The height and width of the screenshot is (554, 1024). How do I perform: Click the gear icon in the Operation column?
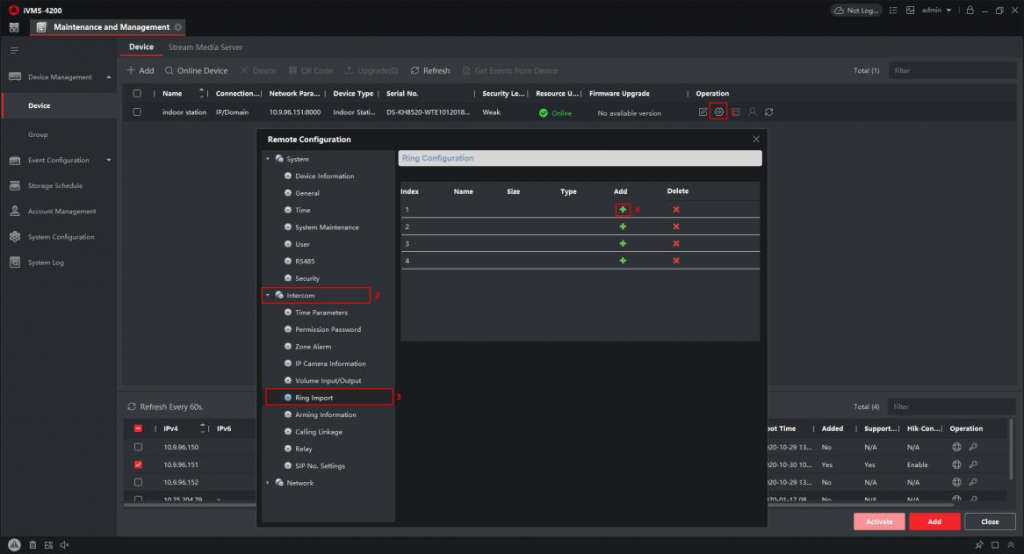(719, 112)
